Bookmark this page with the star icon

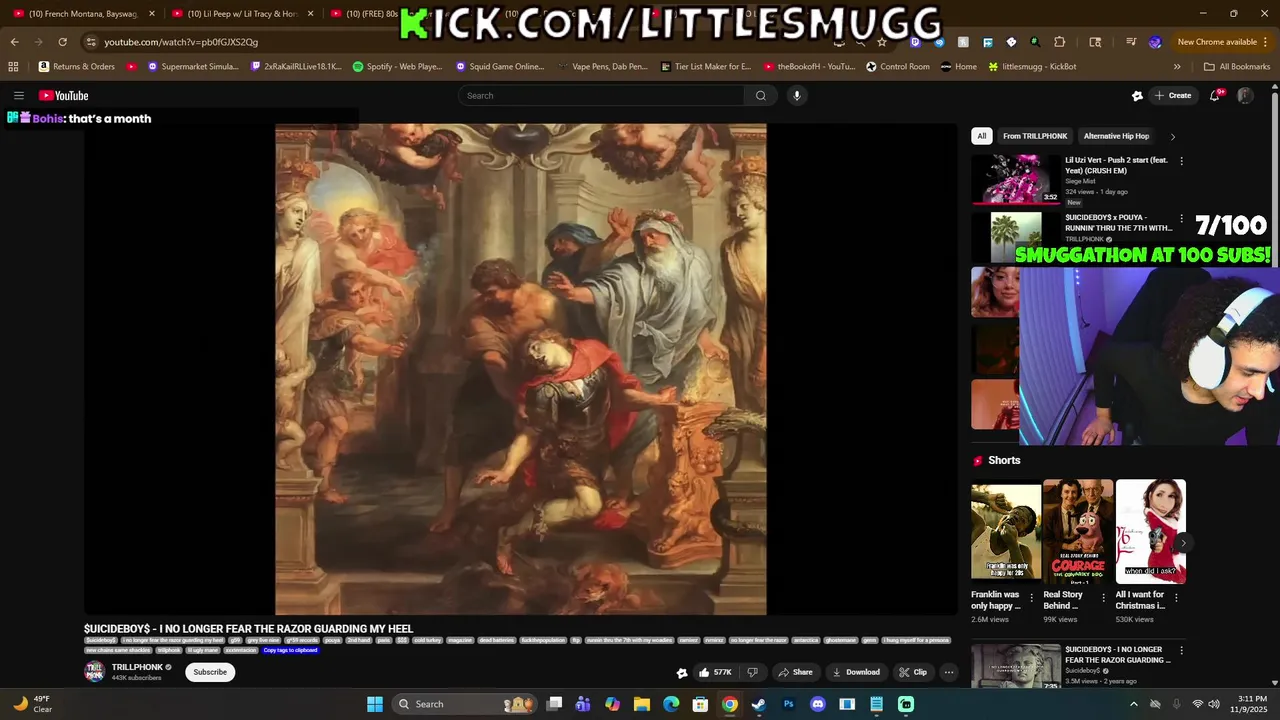pos(882,42)
